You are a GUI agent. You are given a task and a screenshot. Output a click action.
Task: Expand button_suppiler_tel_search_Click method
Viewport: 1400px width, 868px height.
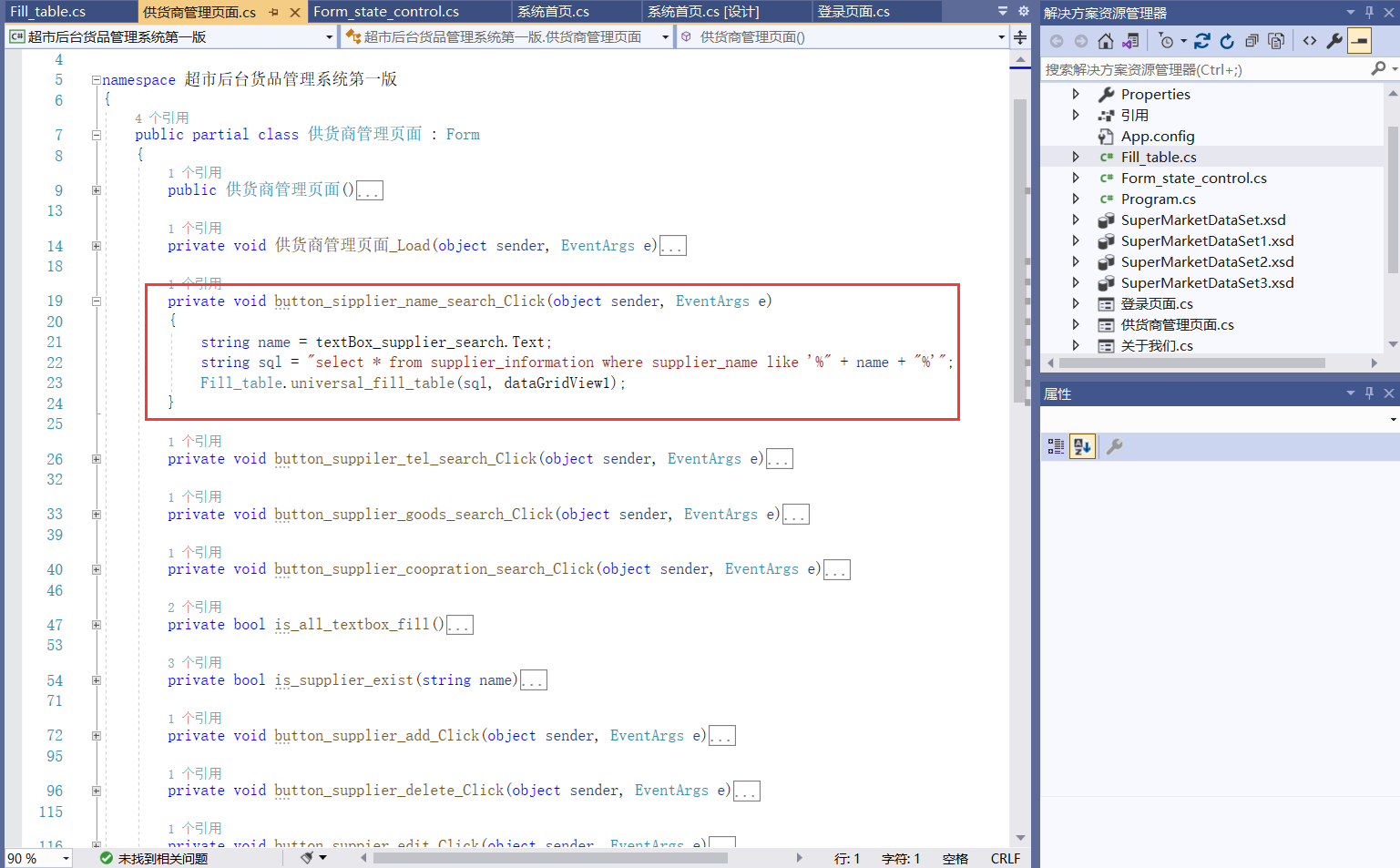(x=96, y=459)
